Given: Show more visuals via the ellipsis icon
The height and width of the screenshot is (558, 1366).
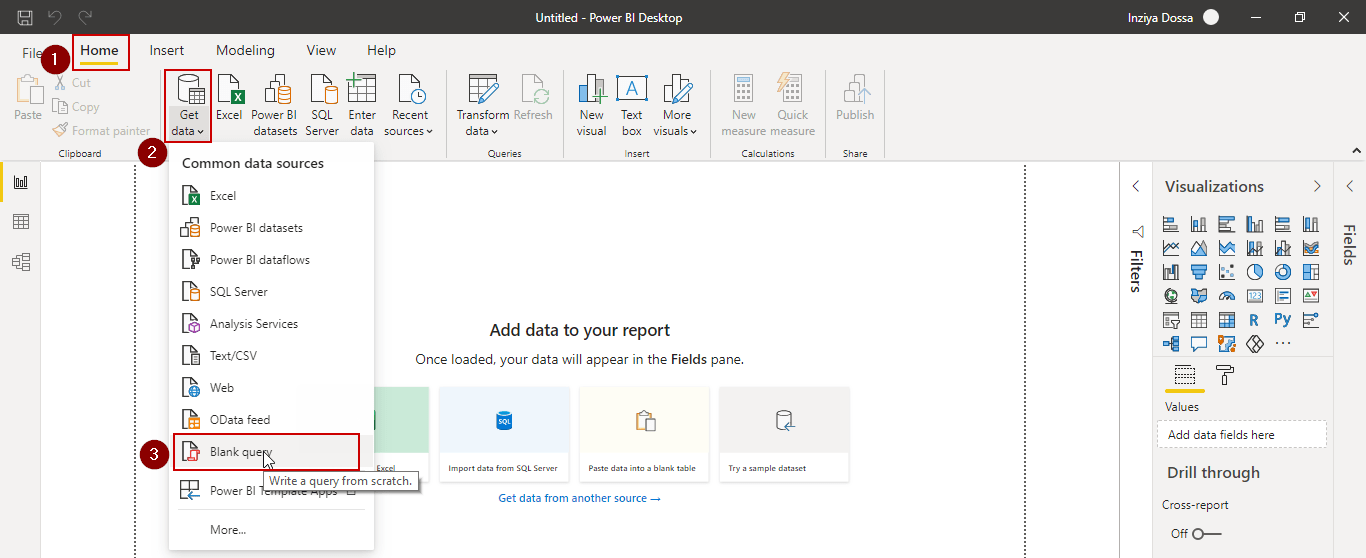Looking at the screenshot, I should click(x=1283, y=344).
